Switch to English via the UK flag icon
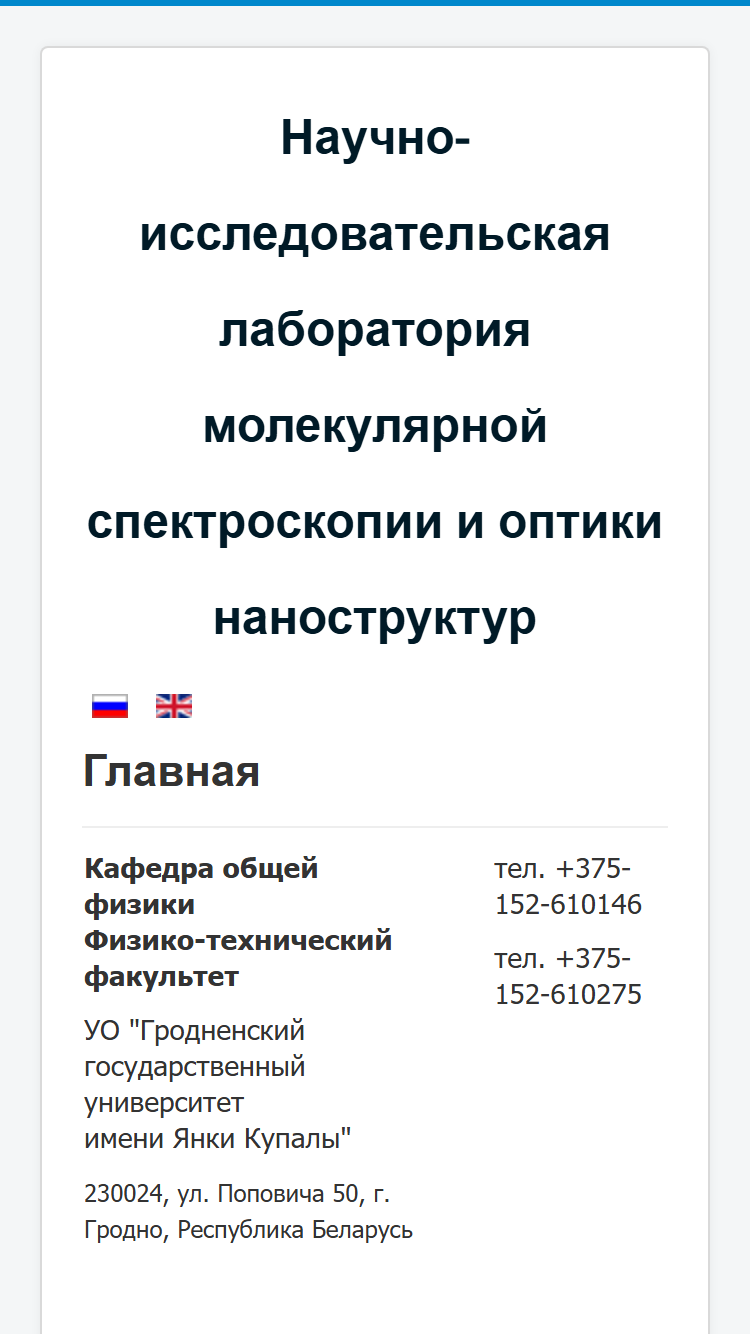Image resolution: width=750 pixels, height=1334 pixels. (174, 706)
